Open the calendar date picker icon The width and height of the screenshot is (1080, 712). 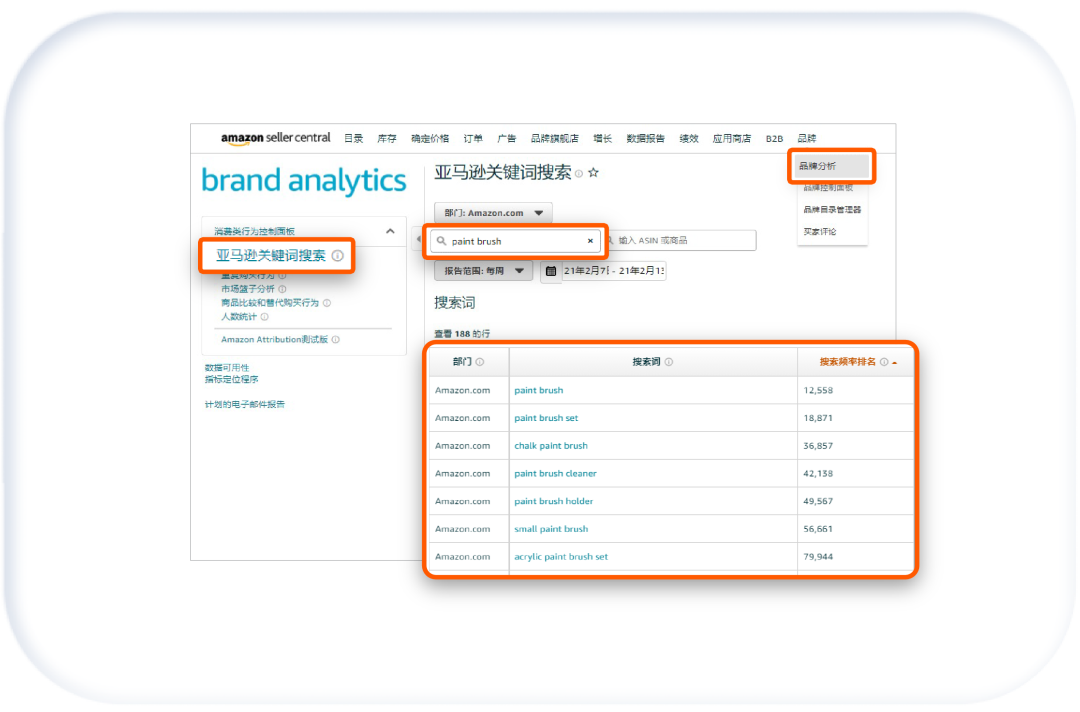pos(551,271)
